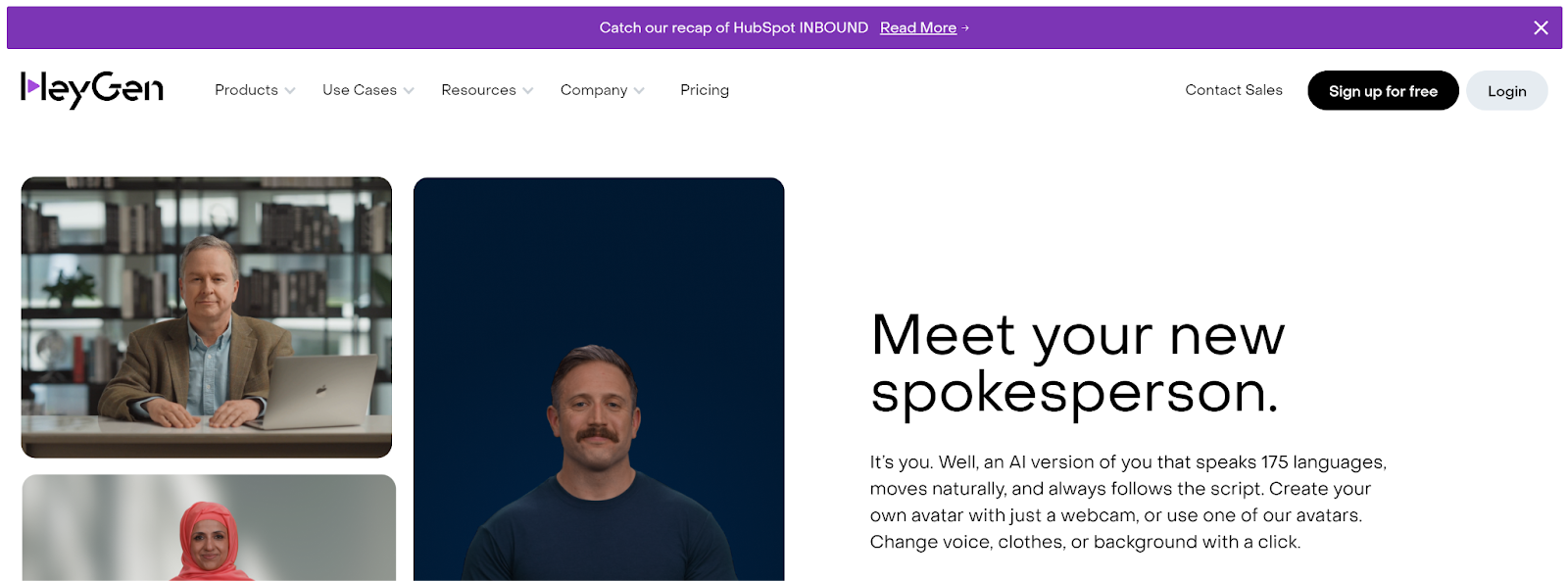This screenshot has width=1568, height=581.
Task: Open the Use Cases menu
Action: pyautogui.click(x=360, y=90)
